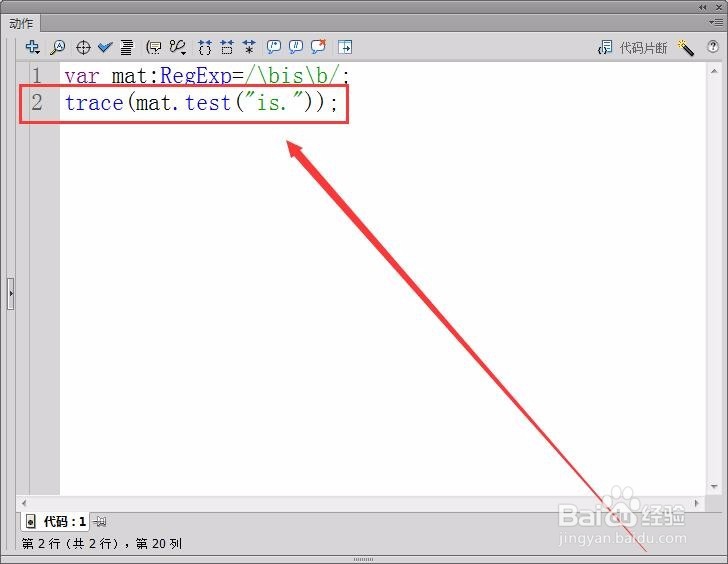Collapse panel to icons double-arrow
This screenshot has height=564, width=728.
(x=702, y=7)
